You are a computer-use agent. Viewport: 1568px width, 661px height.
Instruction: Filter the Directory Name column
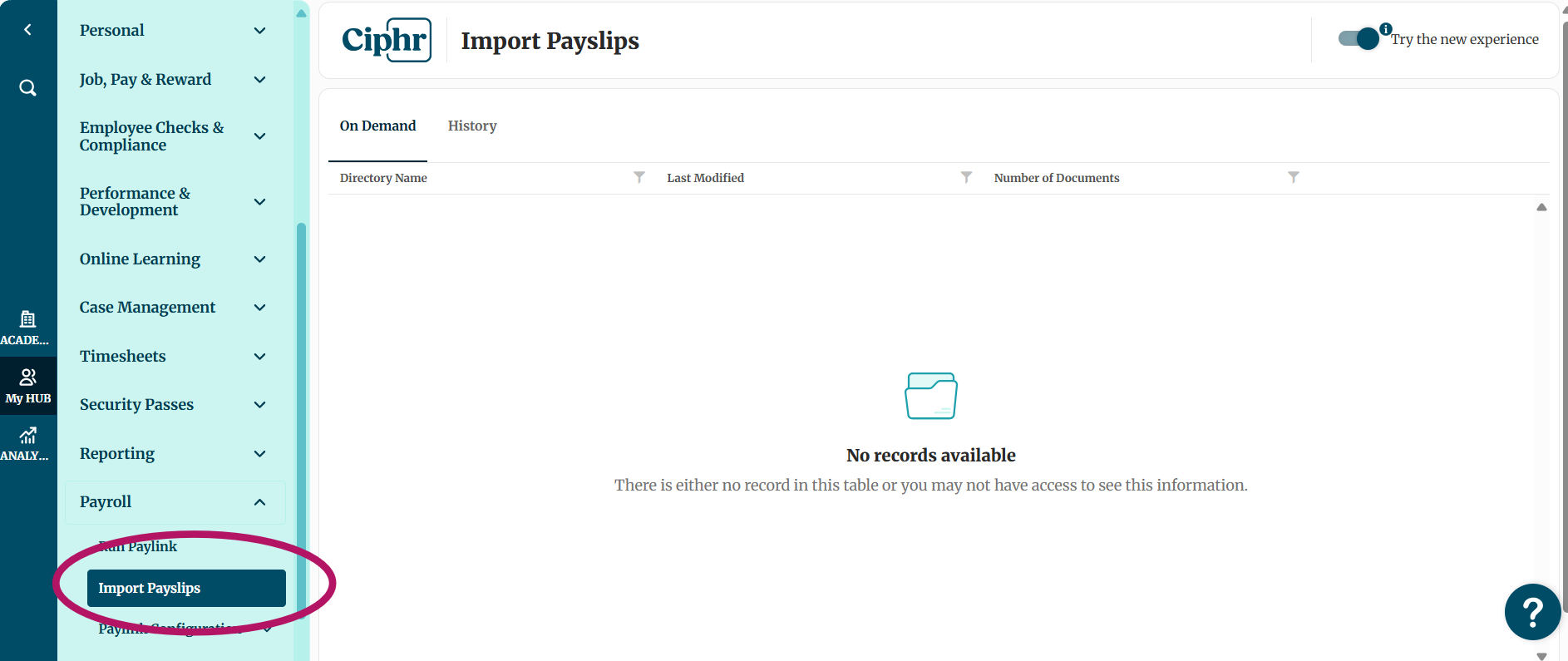pyautogui.click(x=639, y=177)
